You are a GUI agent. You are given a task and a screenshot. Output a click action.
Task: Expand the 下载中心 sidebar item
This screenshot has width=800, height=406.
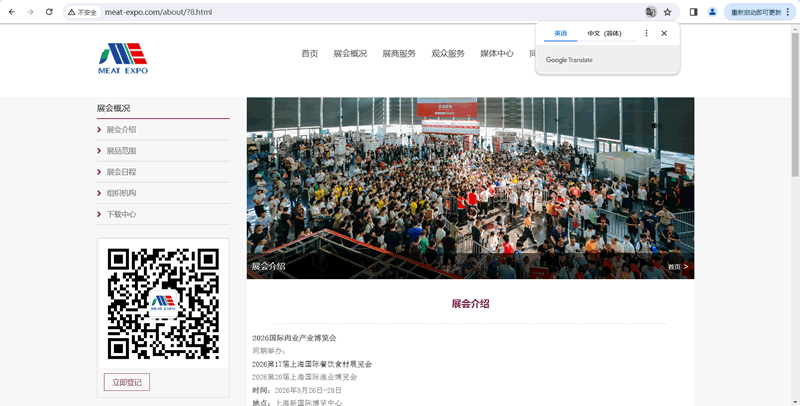pos(121,214)
